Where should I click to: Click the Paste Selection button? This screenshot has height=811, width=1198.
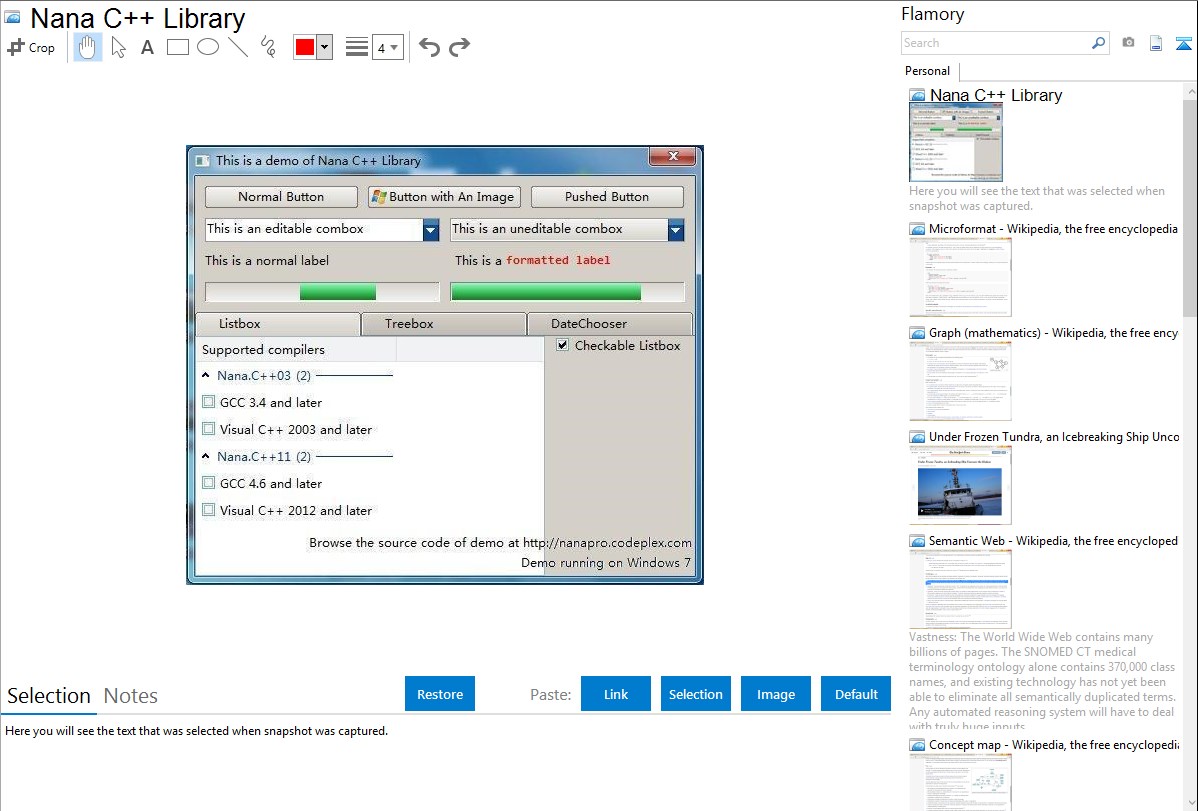click(695, 694)
